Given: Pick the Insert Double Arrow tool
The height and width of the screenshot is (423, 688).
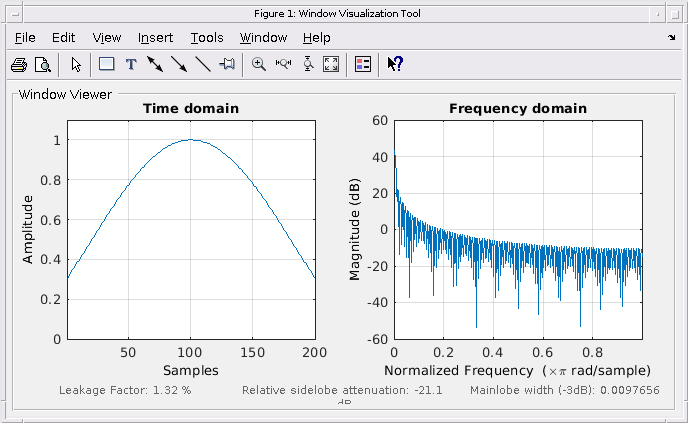Looking at the screenshot, I should (x=155, y=65).
